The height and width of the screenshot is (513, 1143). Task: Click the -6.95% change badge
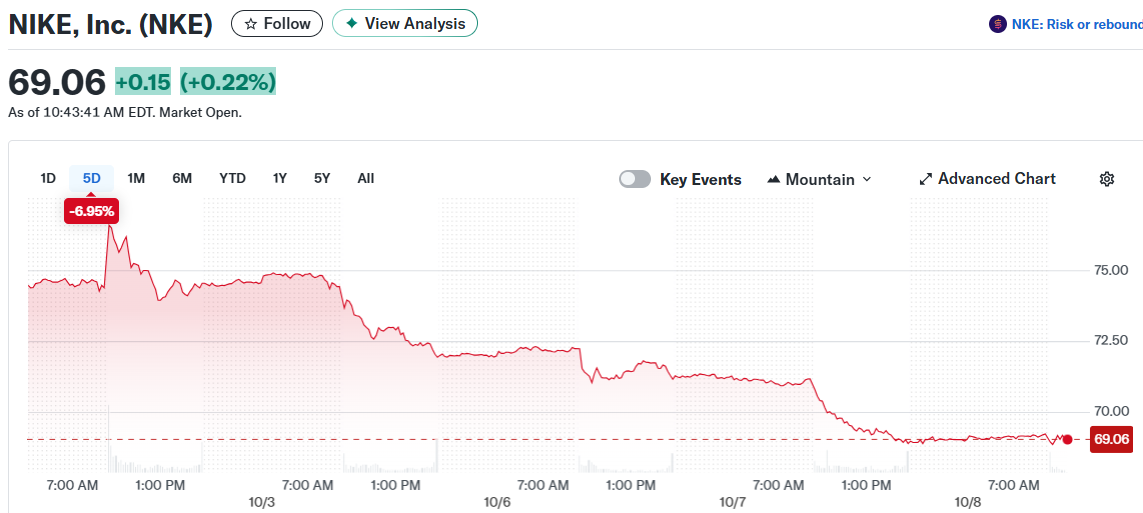tap(92, 211)
